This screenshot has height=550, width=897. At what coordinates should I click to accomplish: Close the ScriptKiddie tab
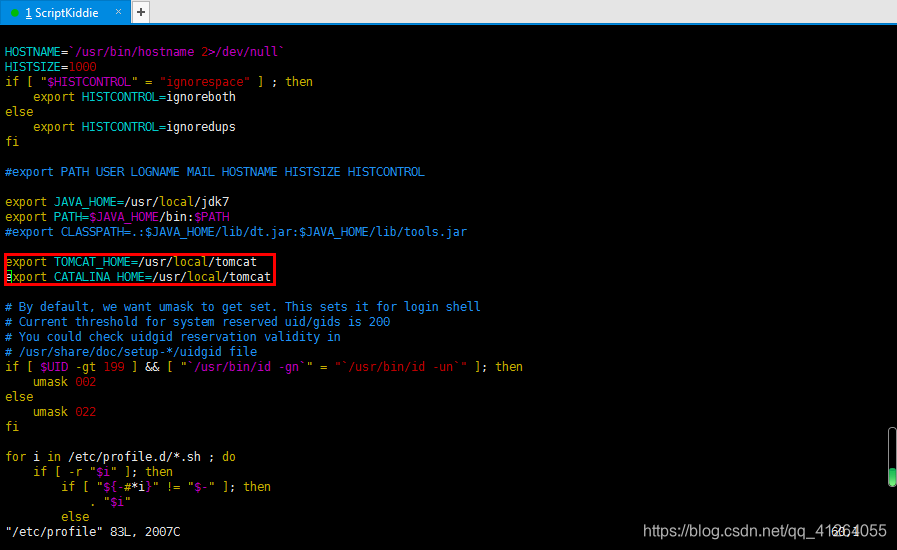[118, 12]
